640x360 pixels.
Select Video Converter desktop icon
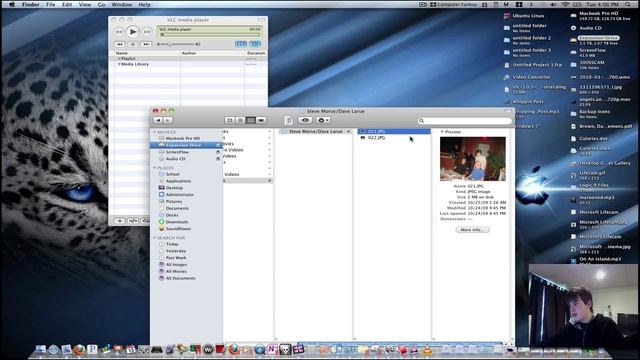527,77
